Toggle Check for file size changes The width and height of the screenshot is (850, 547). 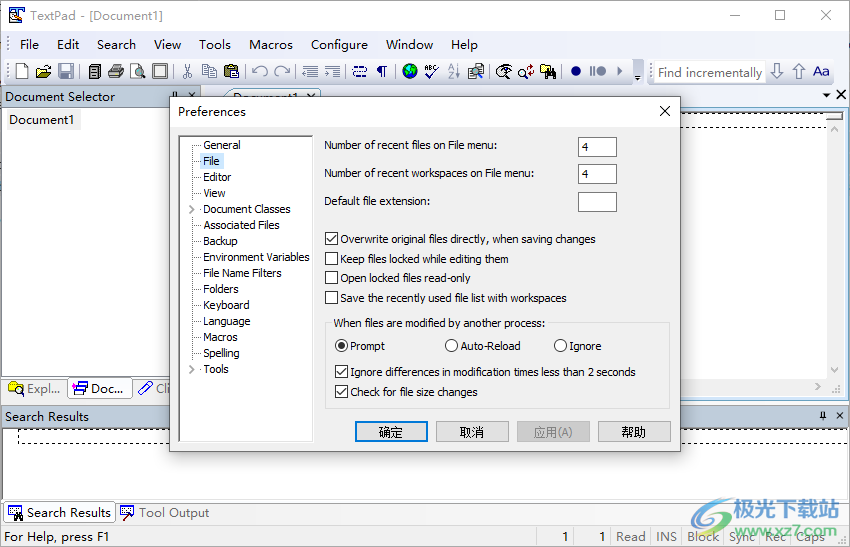pos(341,391)
